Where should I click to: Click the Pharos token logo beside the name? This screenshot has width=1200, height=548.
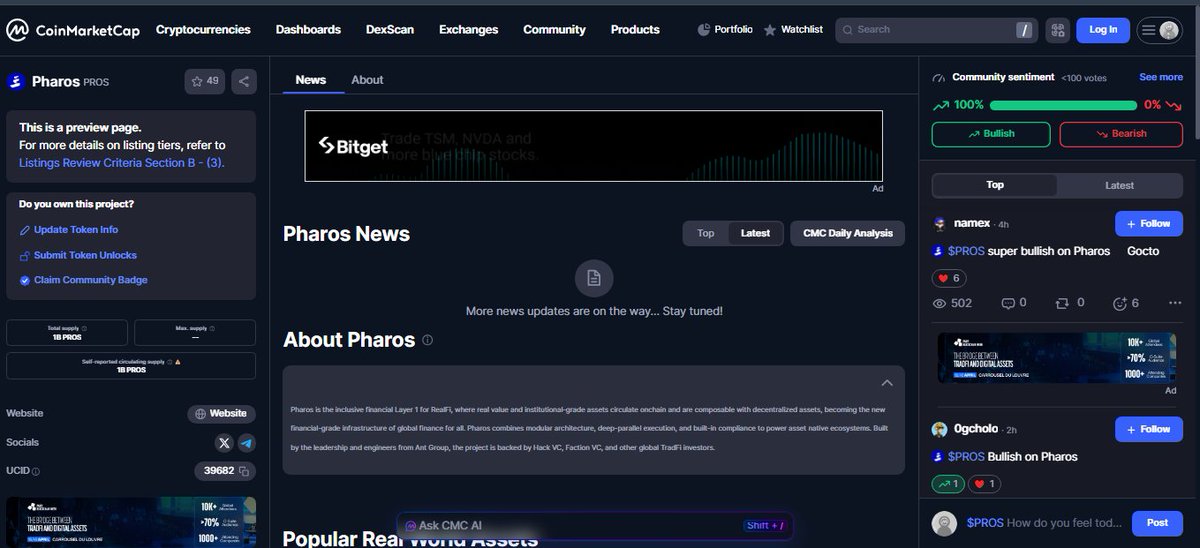(x=15, y=81)
